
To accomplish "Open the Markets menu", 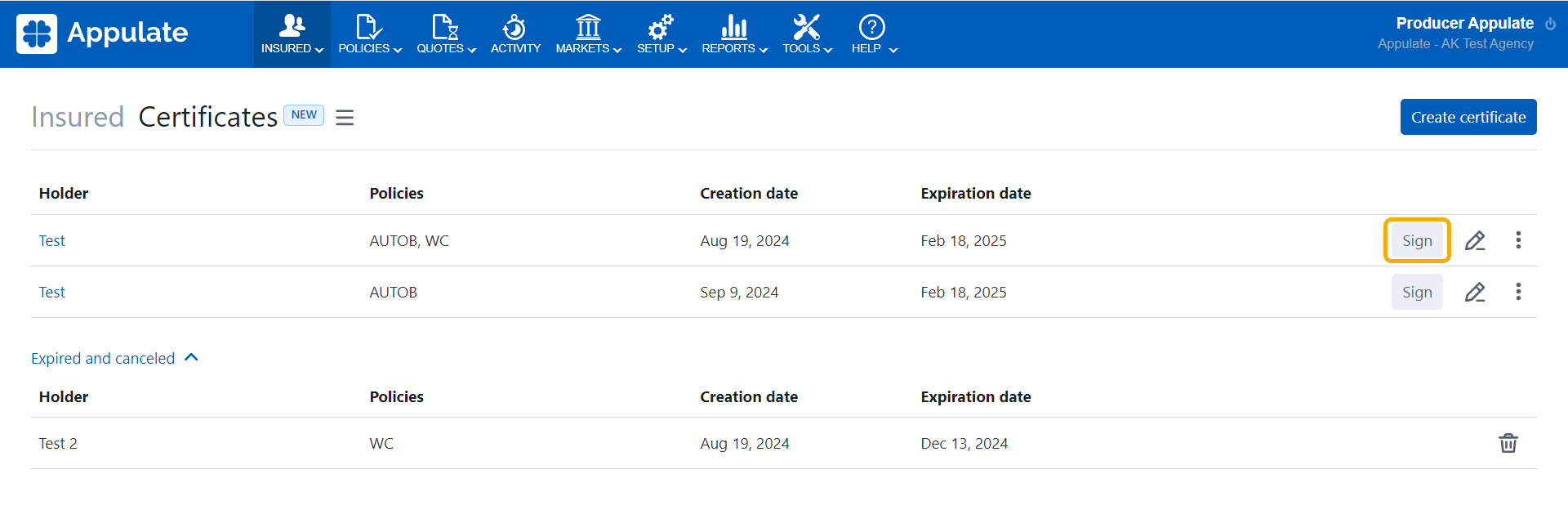I will [588, 34].
